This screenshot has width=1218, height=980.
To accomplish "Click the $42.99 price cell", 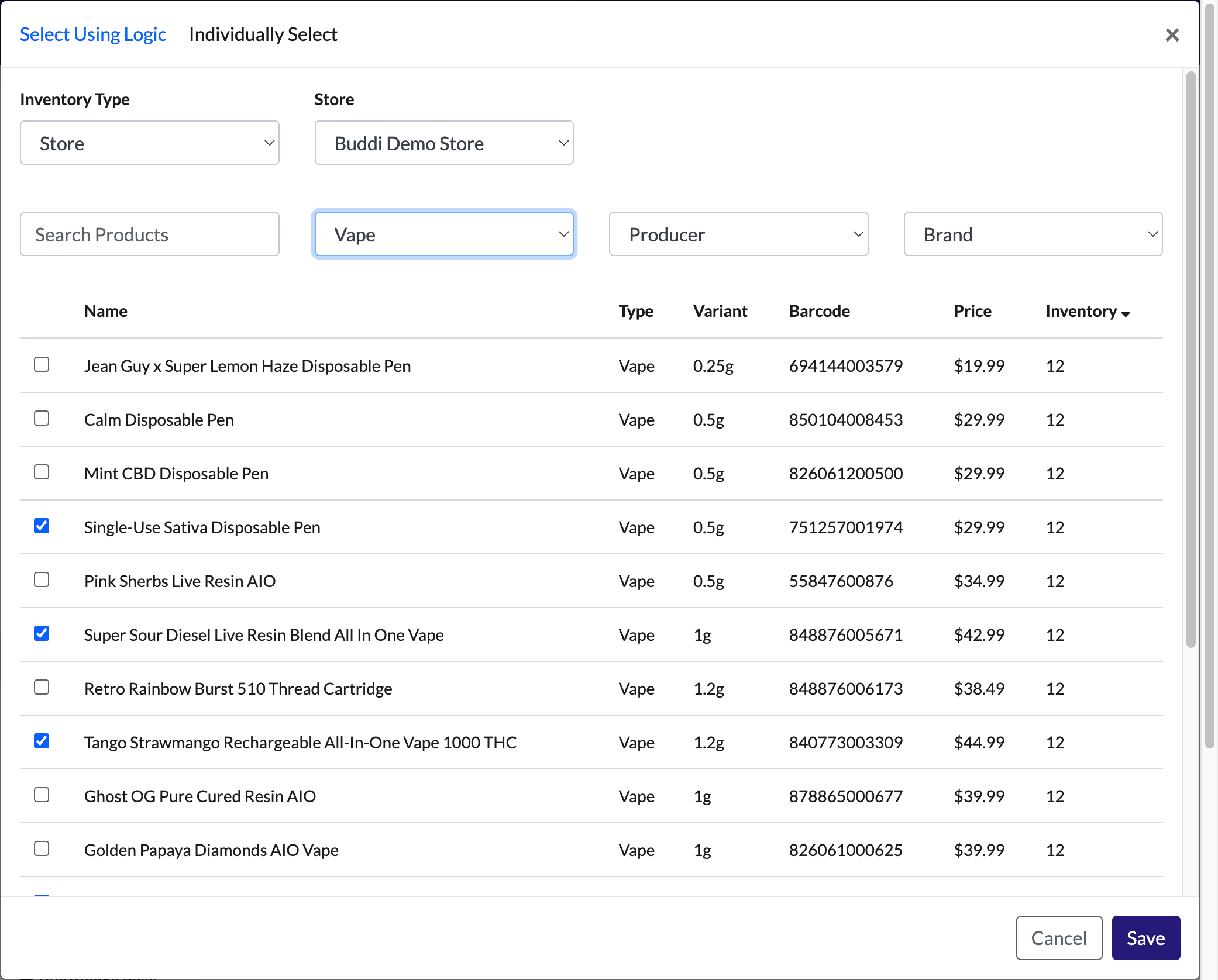I will [x=979, y=635].
